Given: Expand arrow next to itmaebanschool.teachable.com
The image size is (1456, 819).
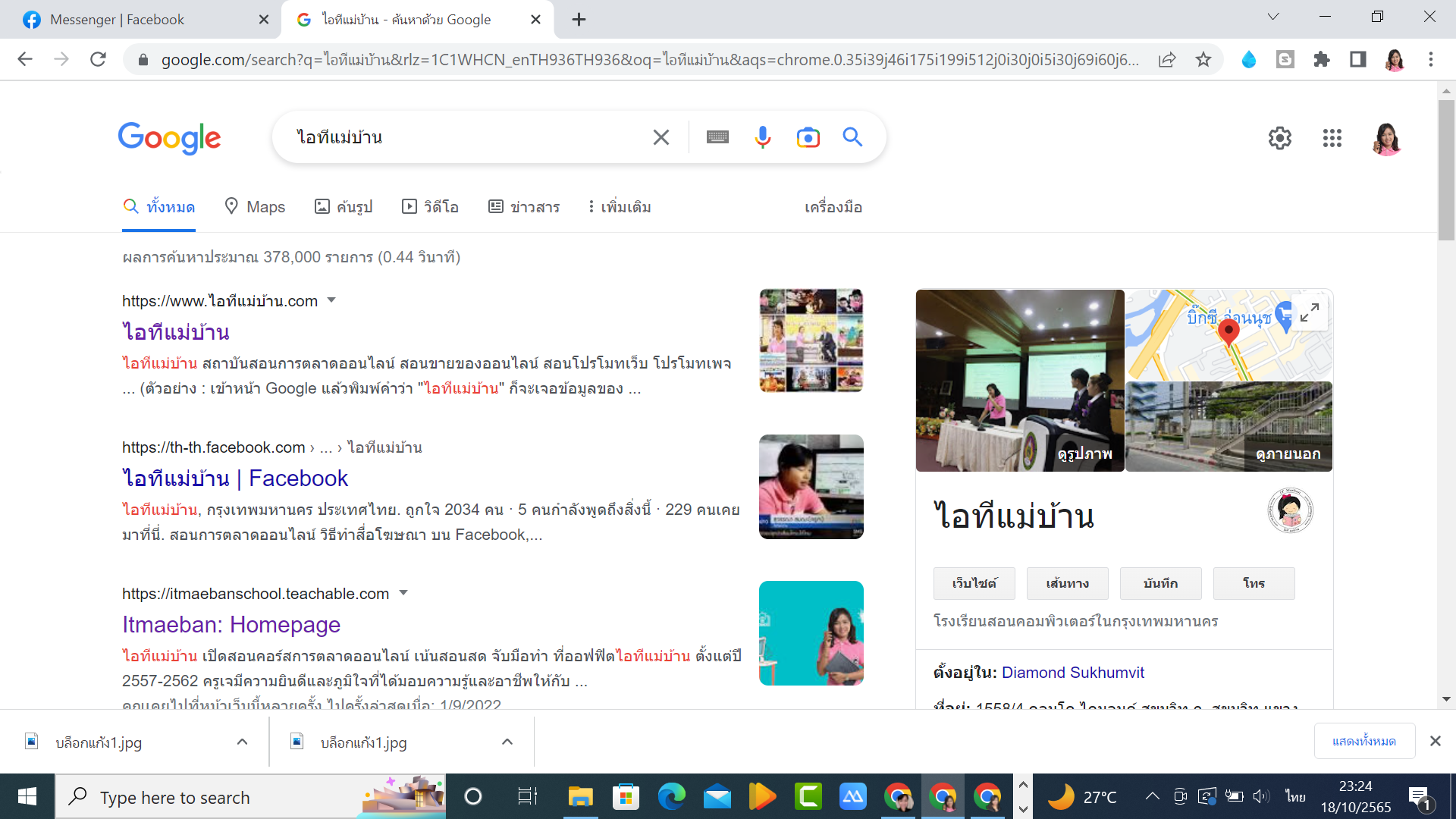Looking at the screenshot, I should [x=403, y=593].
